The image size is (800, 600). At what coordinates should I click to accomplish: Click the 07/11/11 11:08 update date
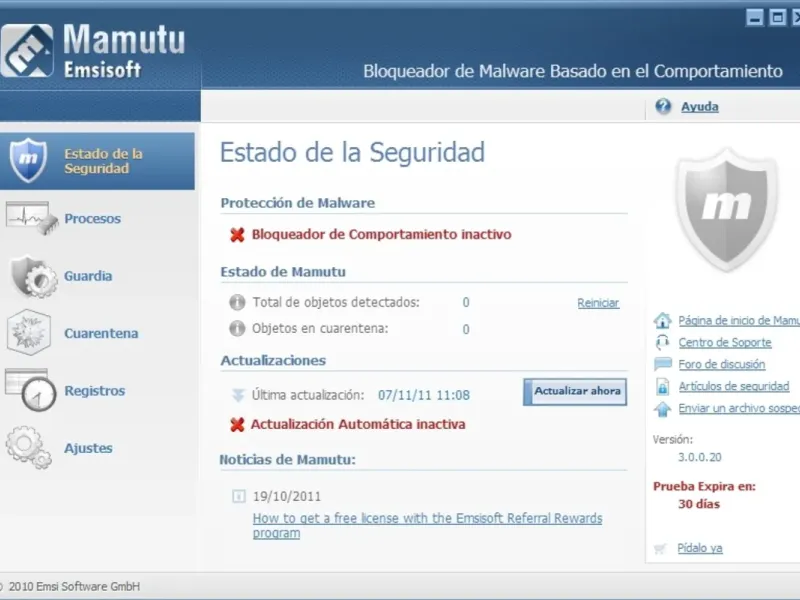point(423,395)
